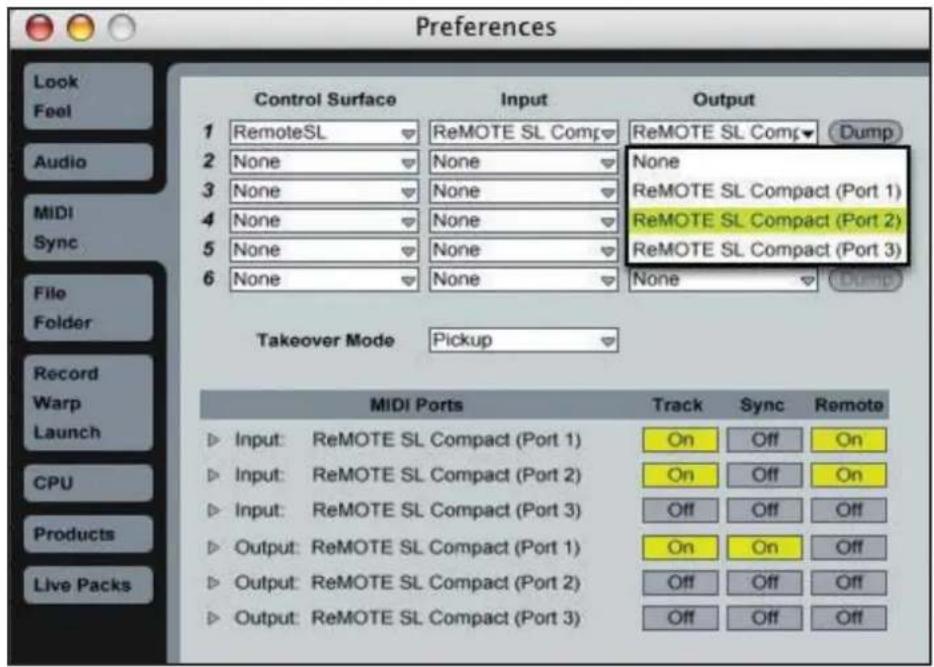Expand Input ReMOTE SL Compact (Port 1)

coord(214,440)
